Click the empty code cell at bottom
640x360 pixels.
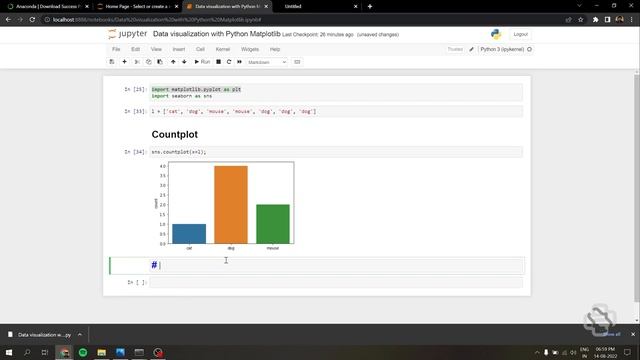point(336,282)
